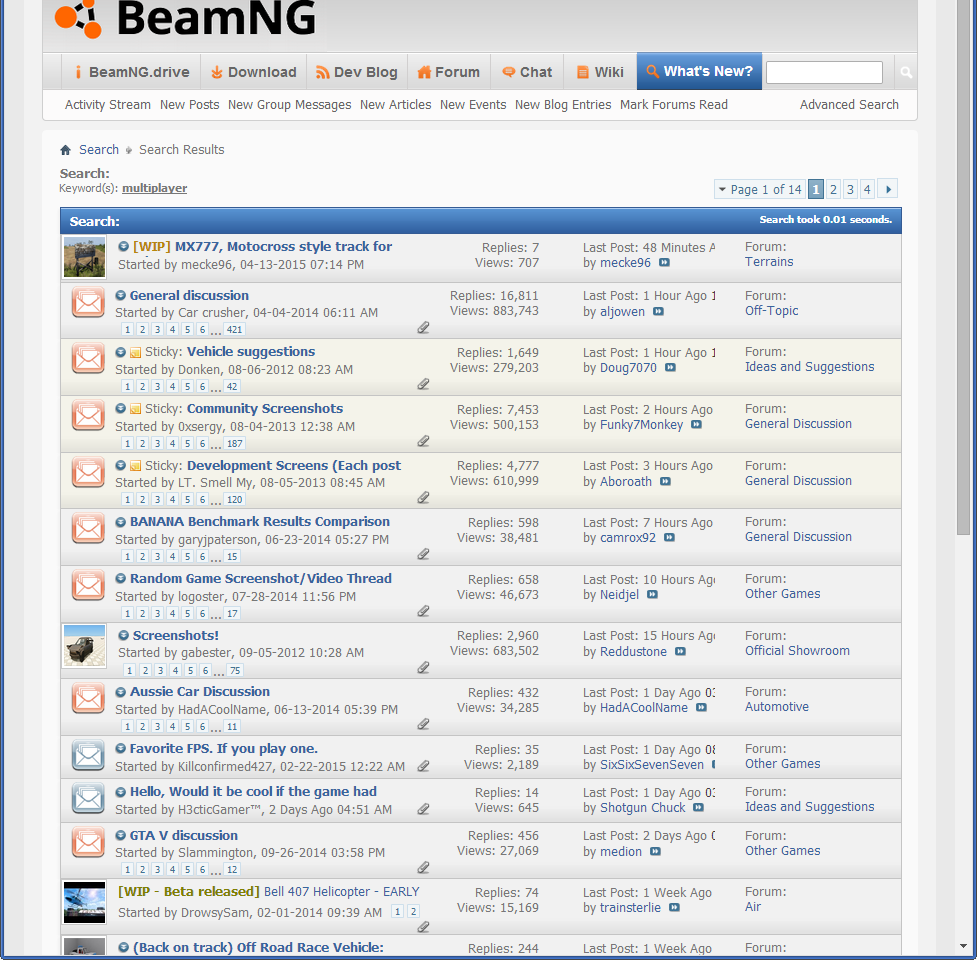
Task: Open Random Game Screenshot/Video Thread
Action: pyautogui.click(x=260, y=578)
